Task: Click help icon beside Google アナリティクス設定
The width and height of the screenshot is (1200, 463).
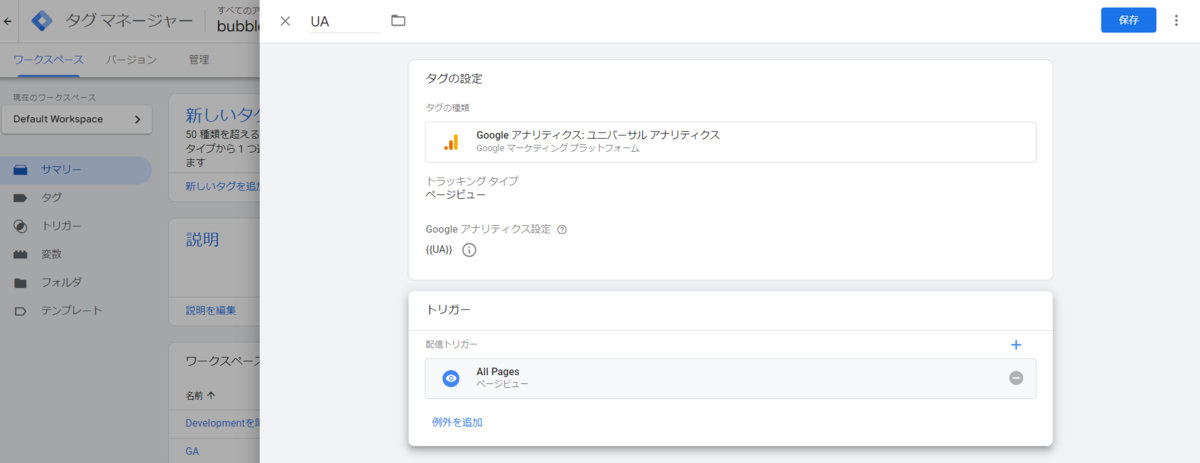Action: pos(562,229)
